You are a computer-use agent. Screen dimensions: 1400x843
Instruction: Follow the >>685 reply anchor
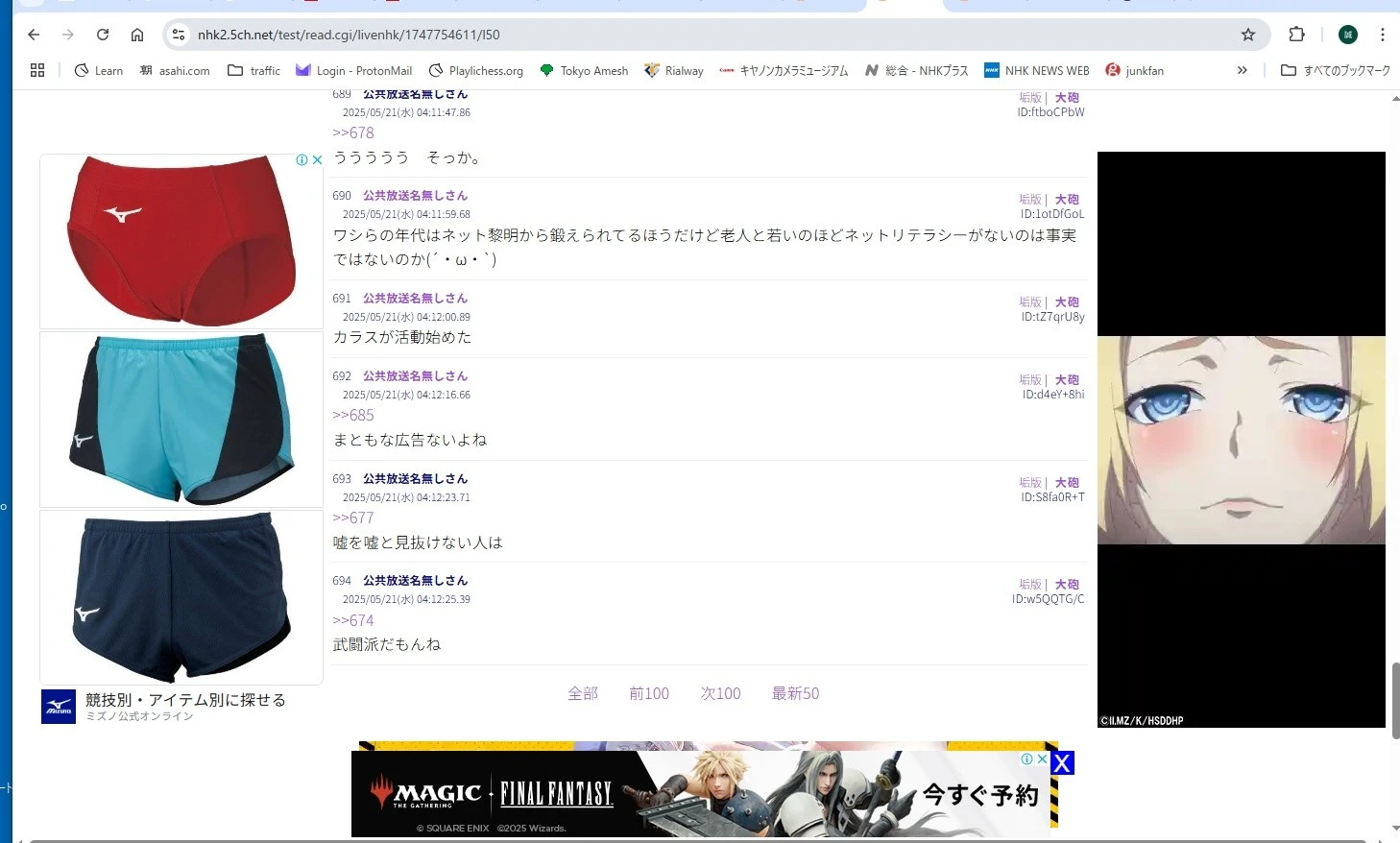point(353,416)
